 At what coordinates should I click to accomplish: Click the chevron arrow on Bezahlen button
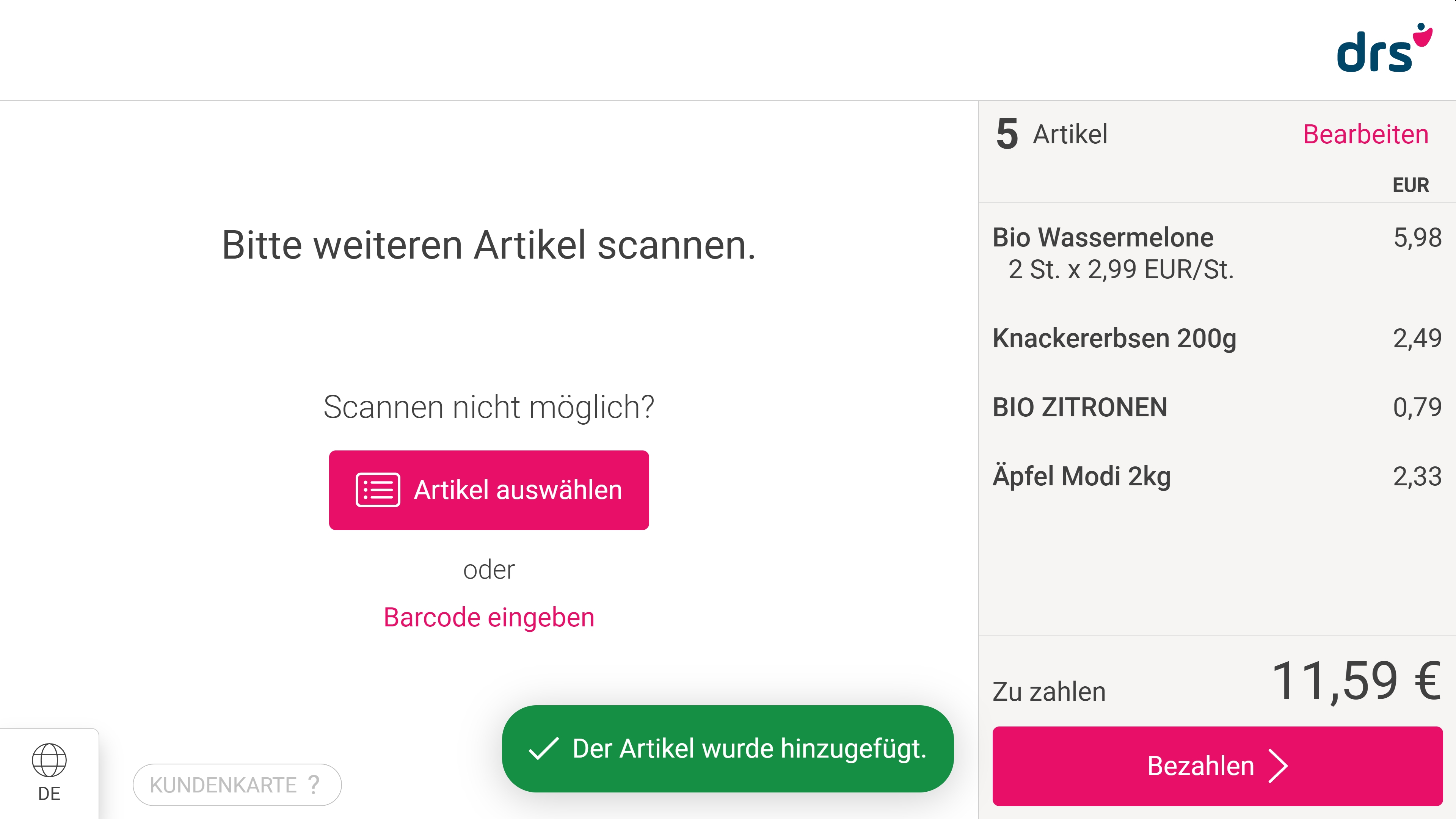(1279, 766)
